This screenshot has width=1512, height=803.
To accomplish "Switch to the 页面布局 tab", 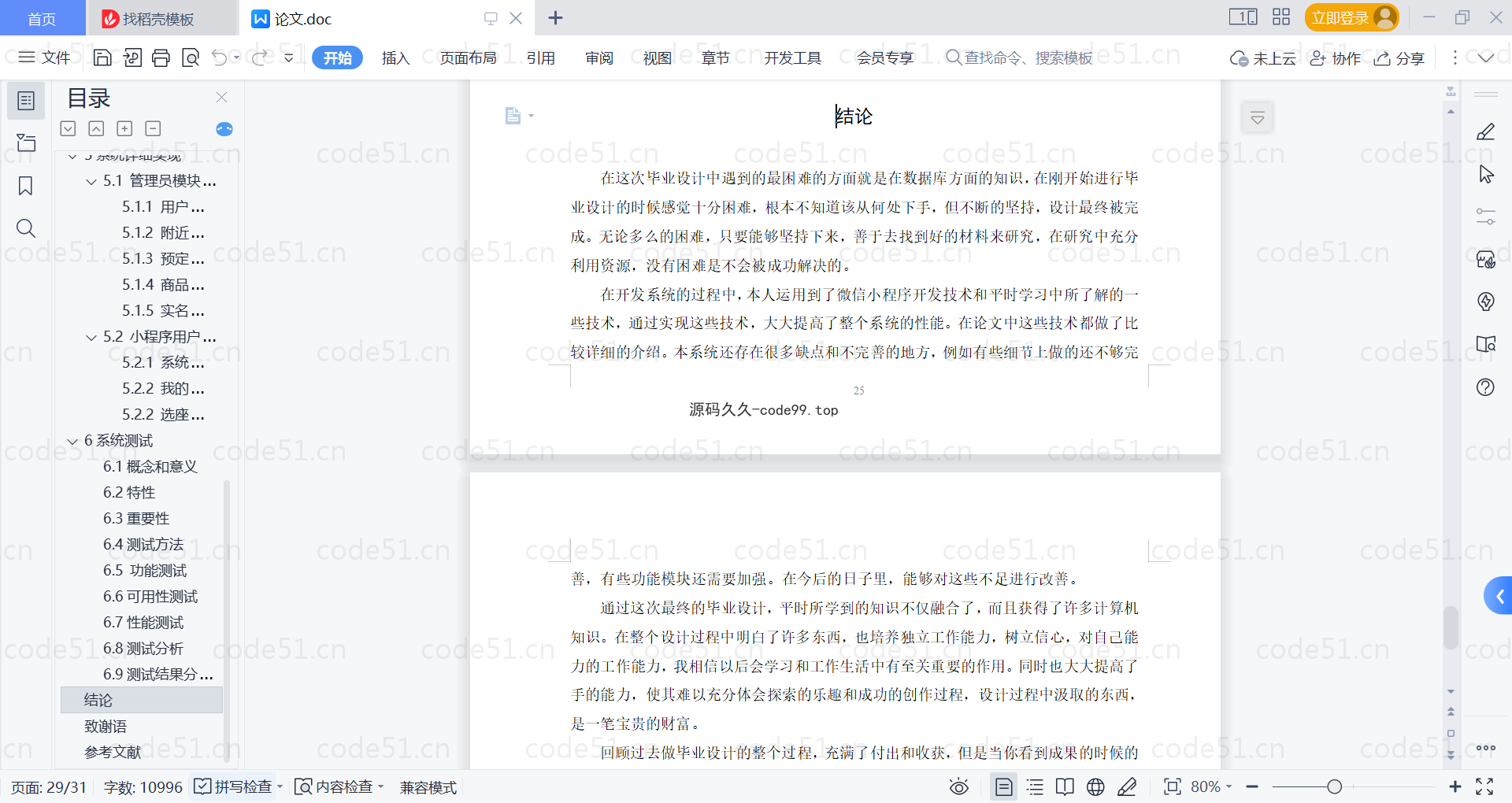I will tap(468, 57).
